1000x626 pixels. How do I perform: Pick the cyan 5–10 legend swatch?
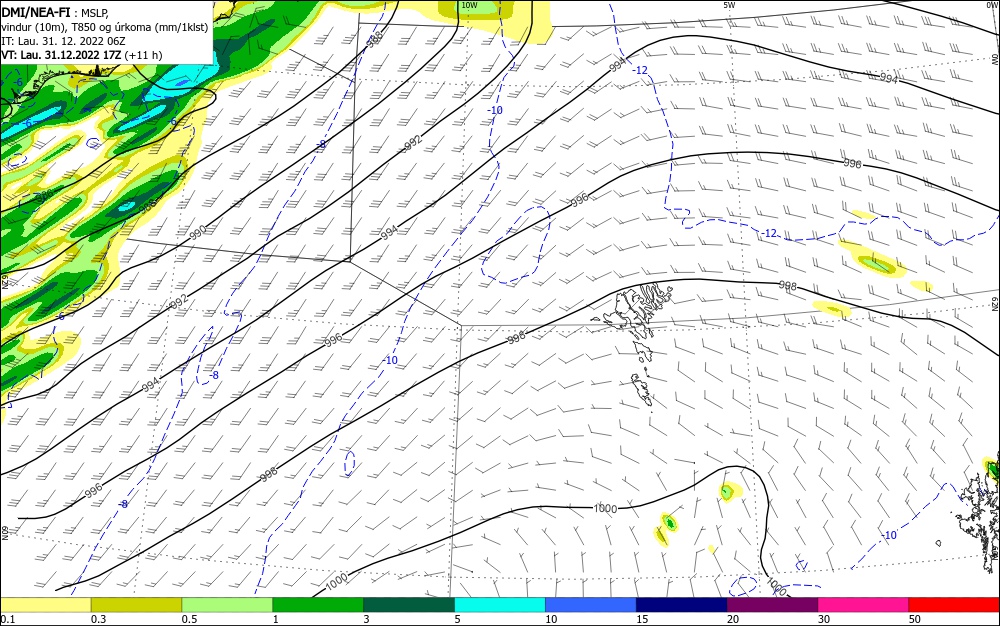[500, 605]
